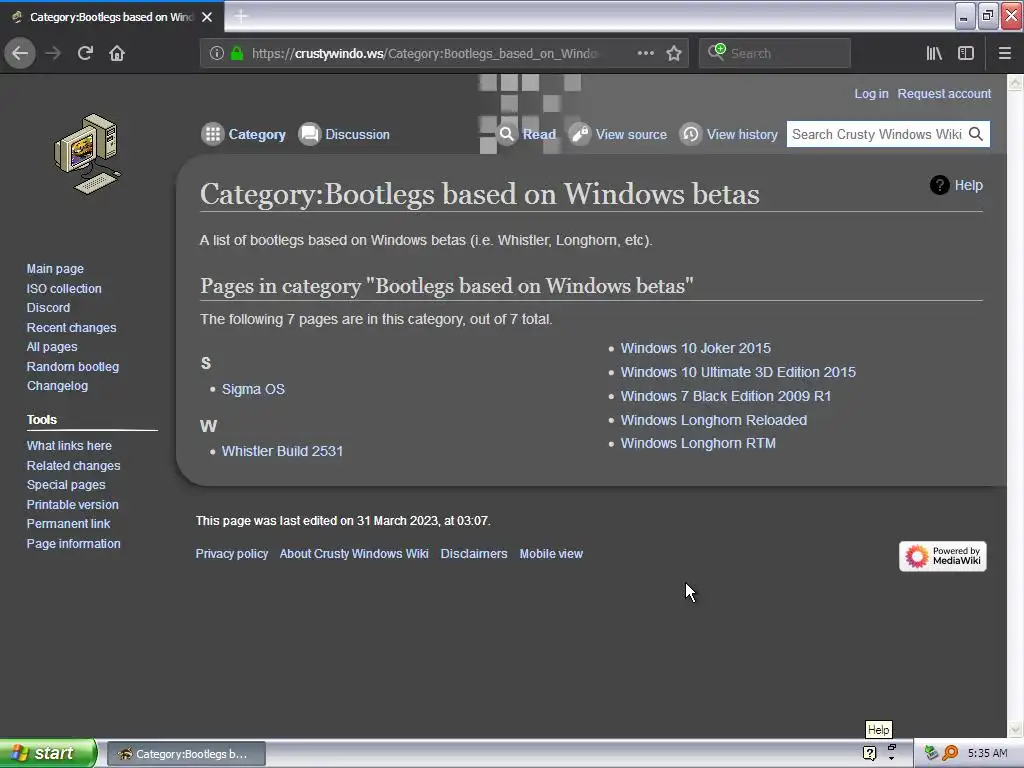Click the Powered by MediaWiki badge

click(x=942, y=556)
